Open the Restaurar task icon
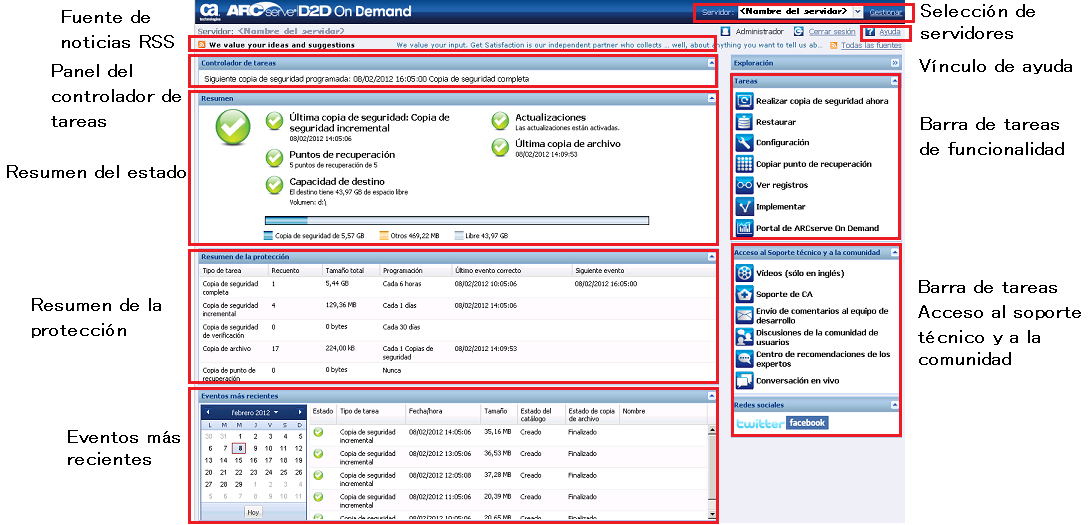 744,122
